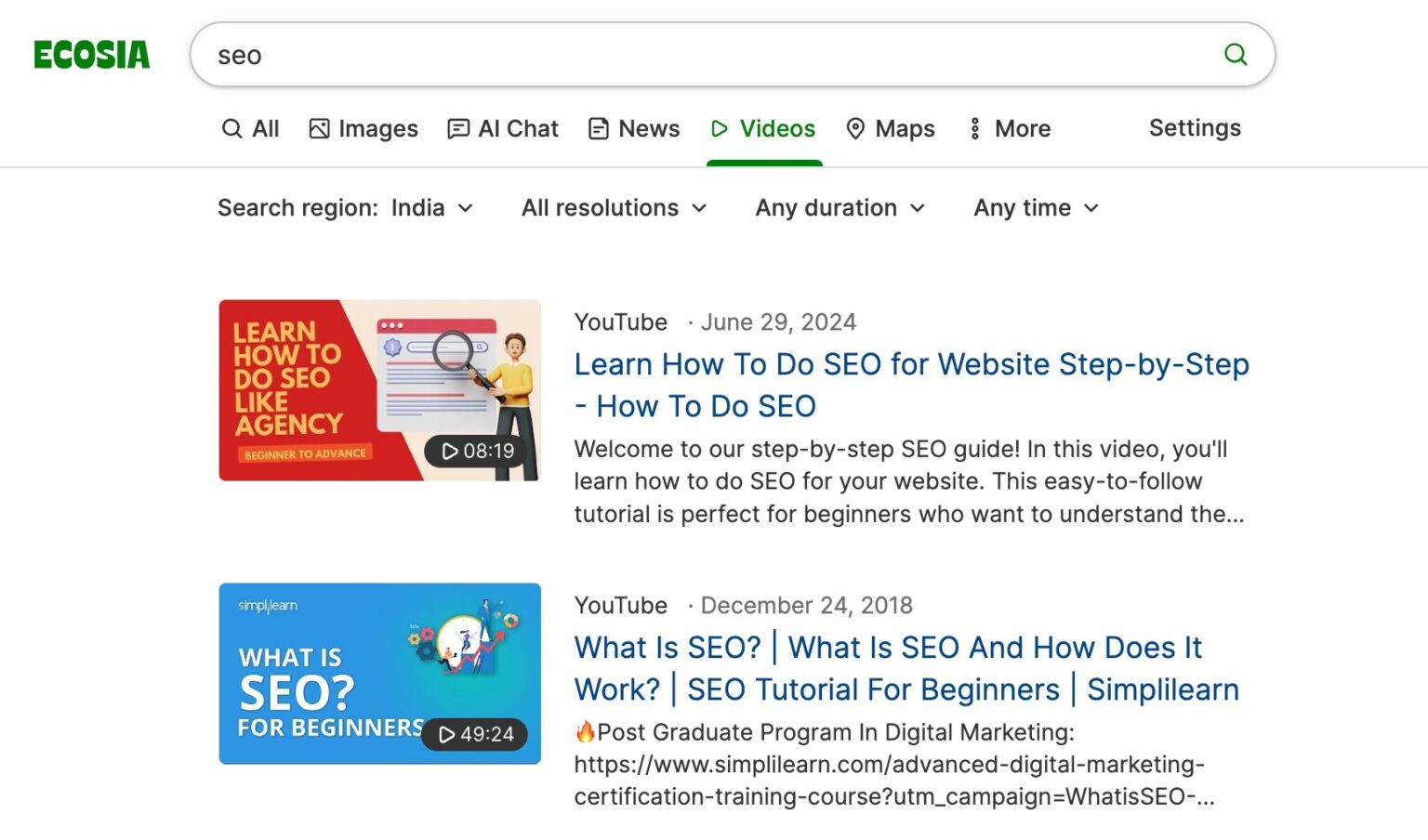The width and height of the screenshot is (1428, 840).
Task: Play the Simplilearn What Is SEO thumbnail
Action: point(379,673)
